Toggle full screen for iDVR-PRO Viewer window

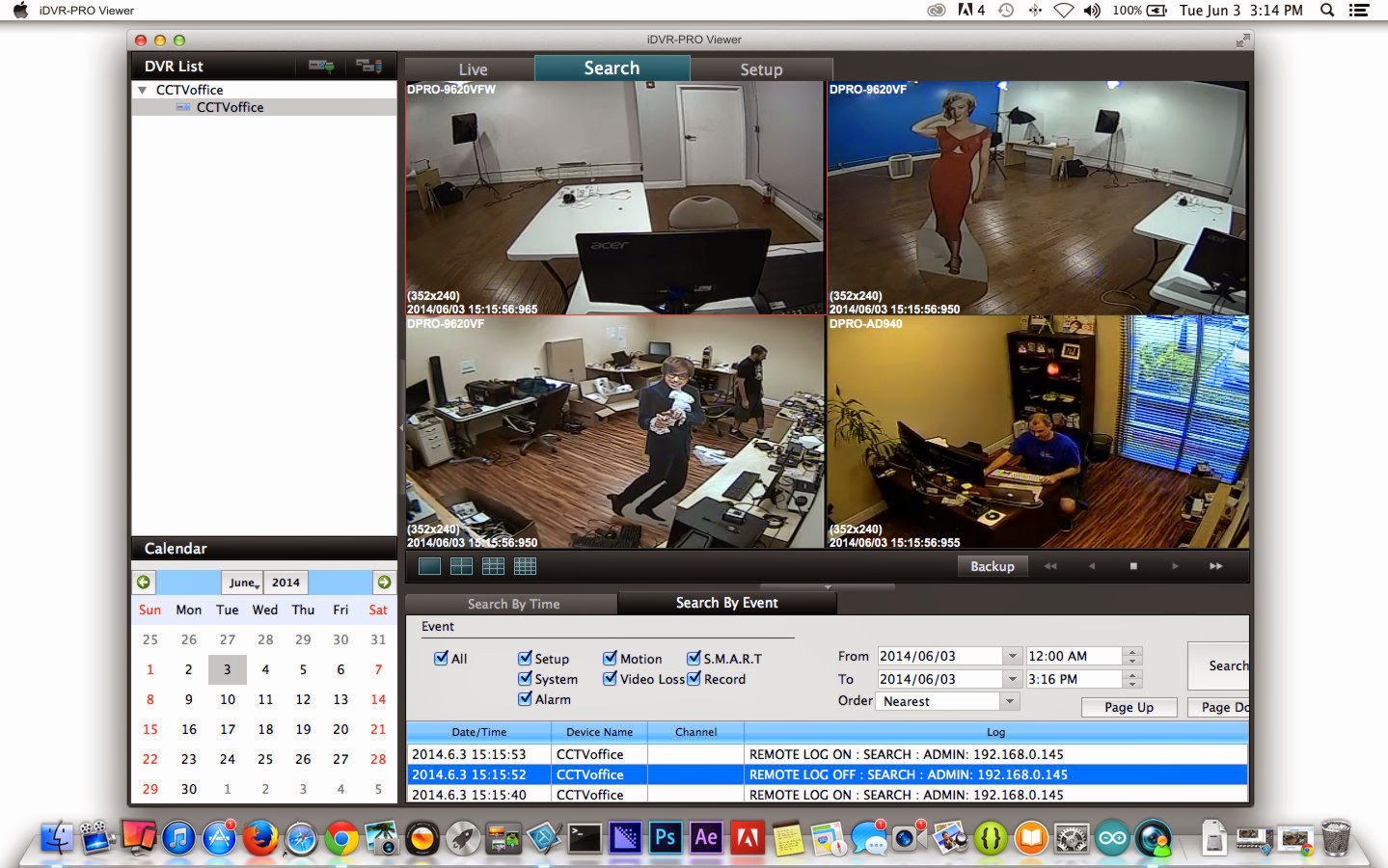(x=1243, y=40)
